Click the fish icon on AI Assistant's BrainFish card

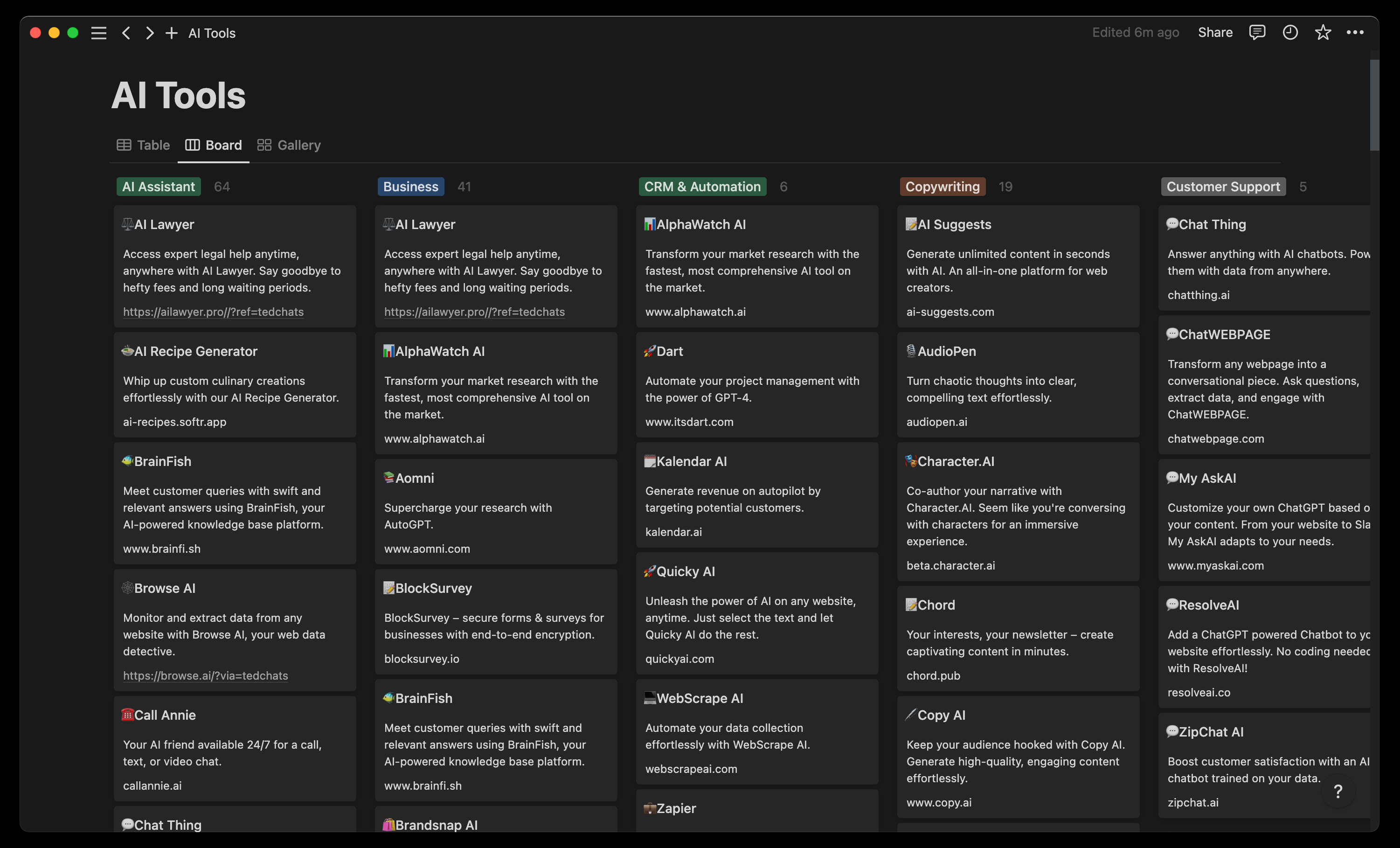click(x=128, y=461)
